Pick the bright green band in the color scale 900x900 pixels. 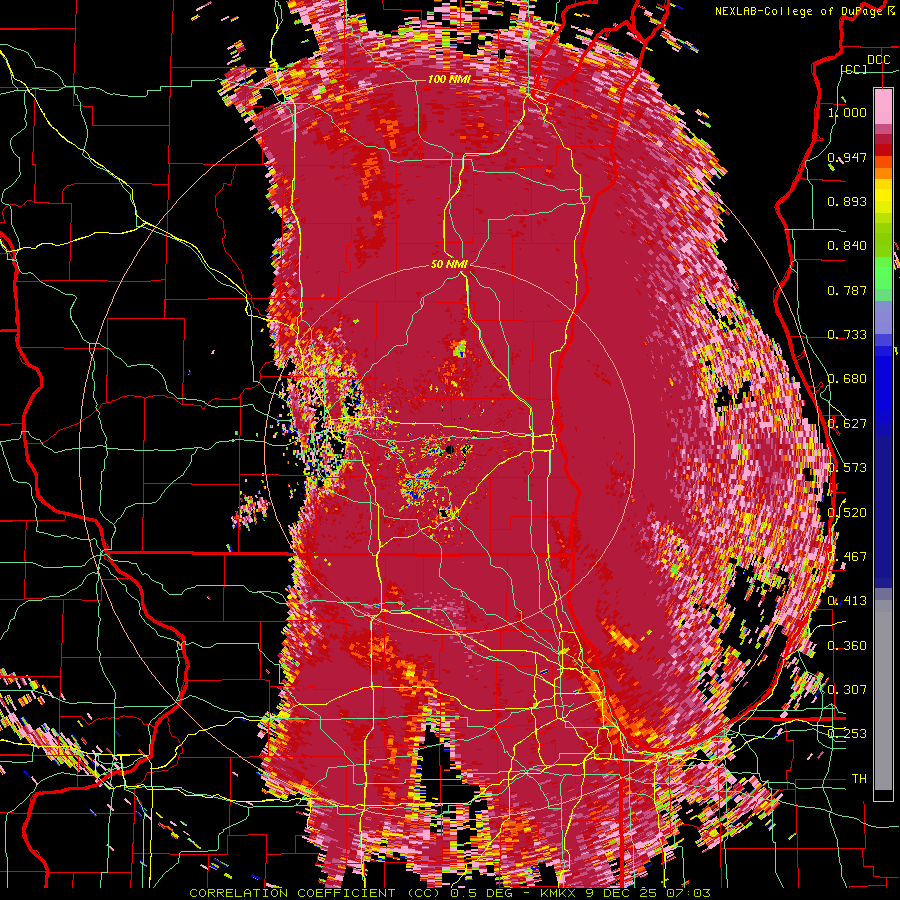tap(883, 273)
